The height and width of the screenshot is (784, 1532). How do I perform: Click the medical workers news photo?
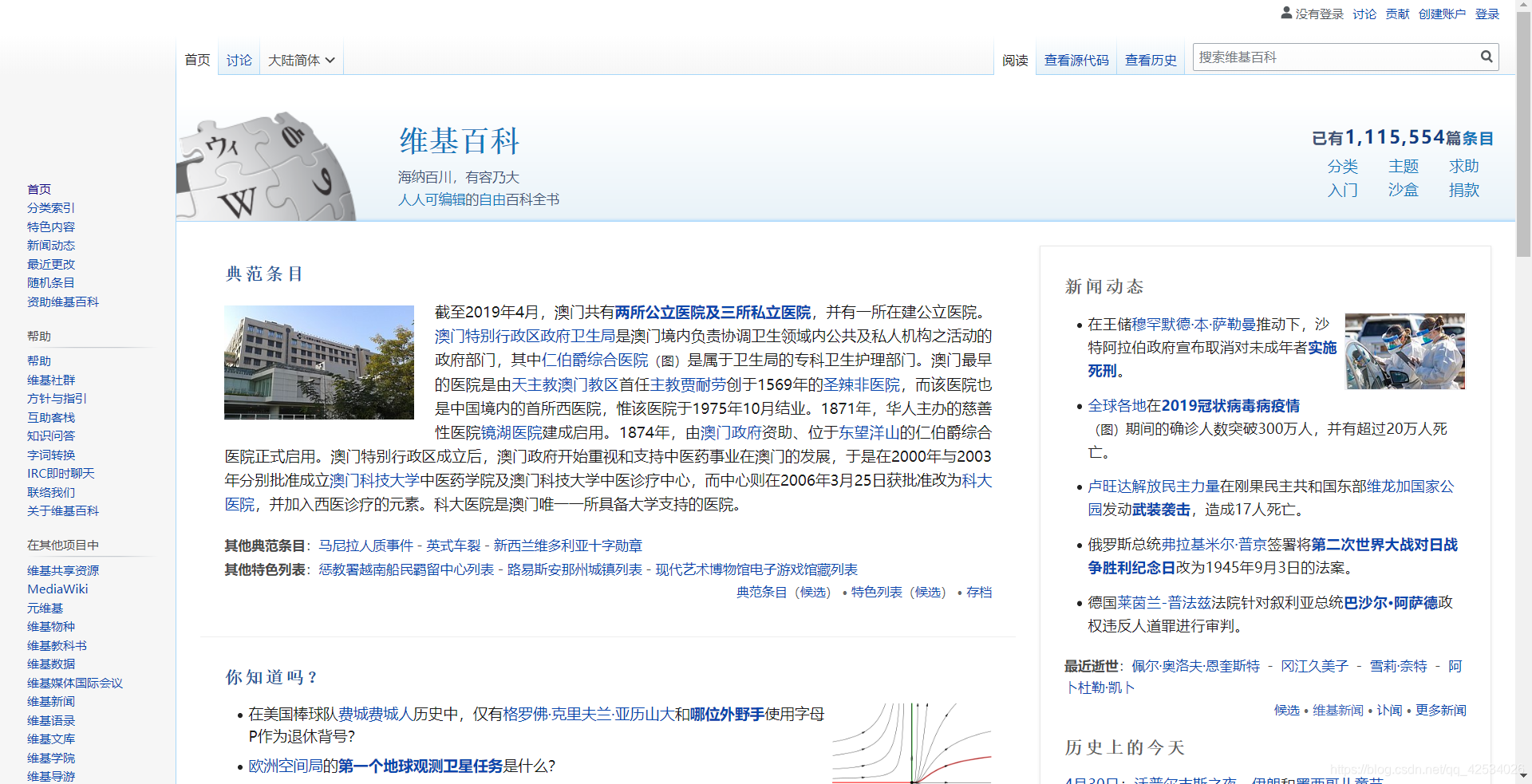point(1405,352)
